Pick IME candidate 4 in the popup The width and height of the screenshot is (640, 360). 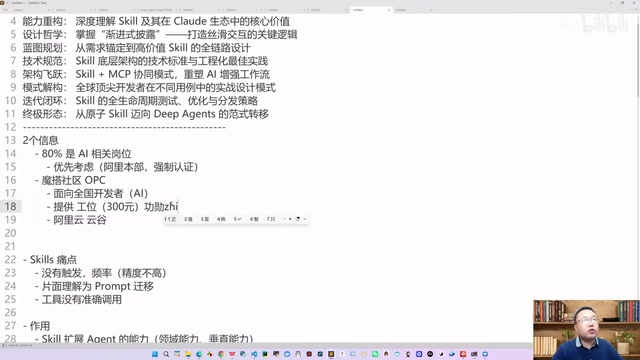coord(221,219)
